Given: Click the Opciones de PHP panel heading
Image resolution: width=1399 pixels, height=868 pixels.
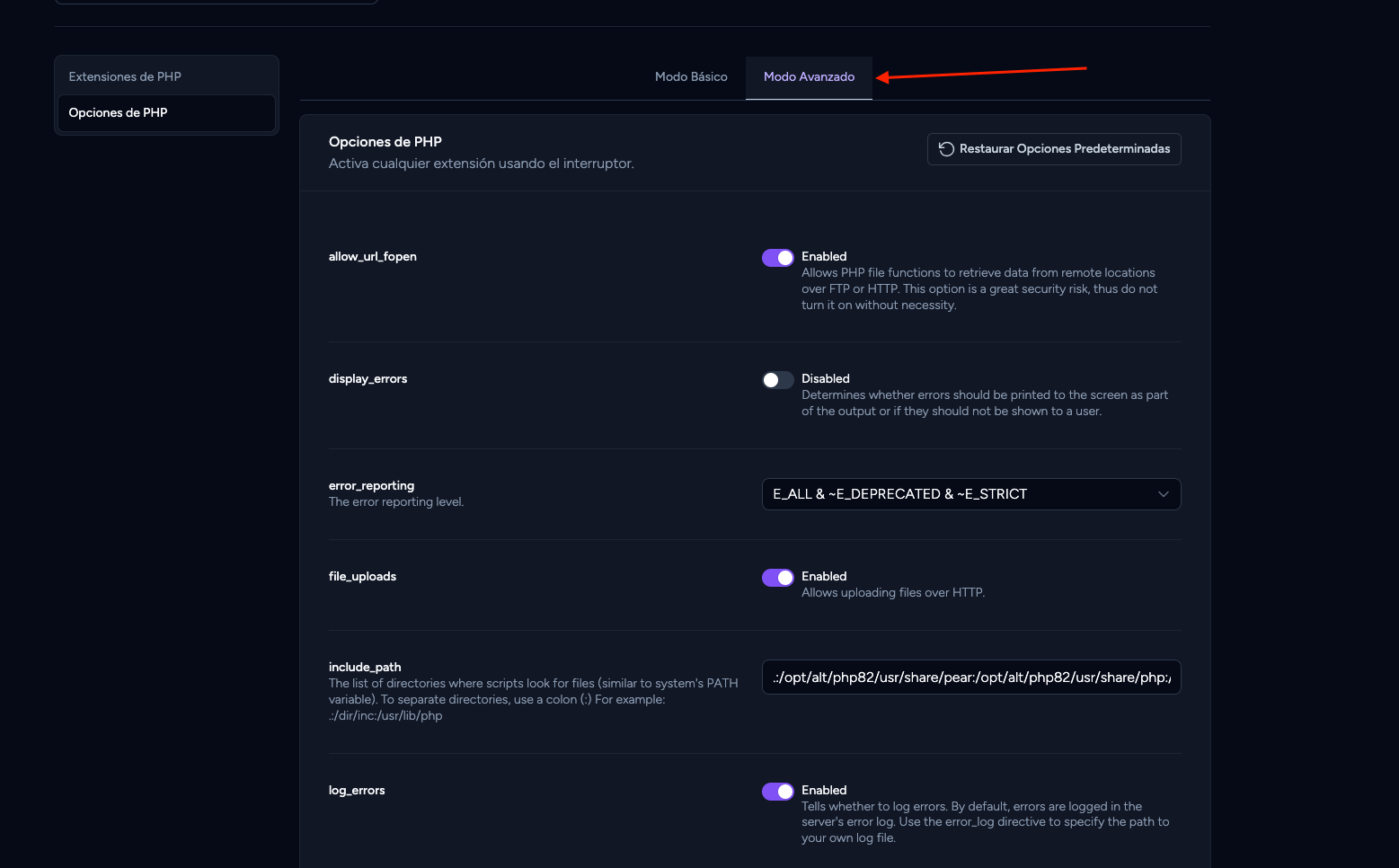Looking at the screenshot, I should 385,142.
